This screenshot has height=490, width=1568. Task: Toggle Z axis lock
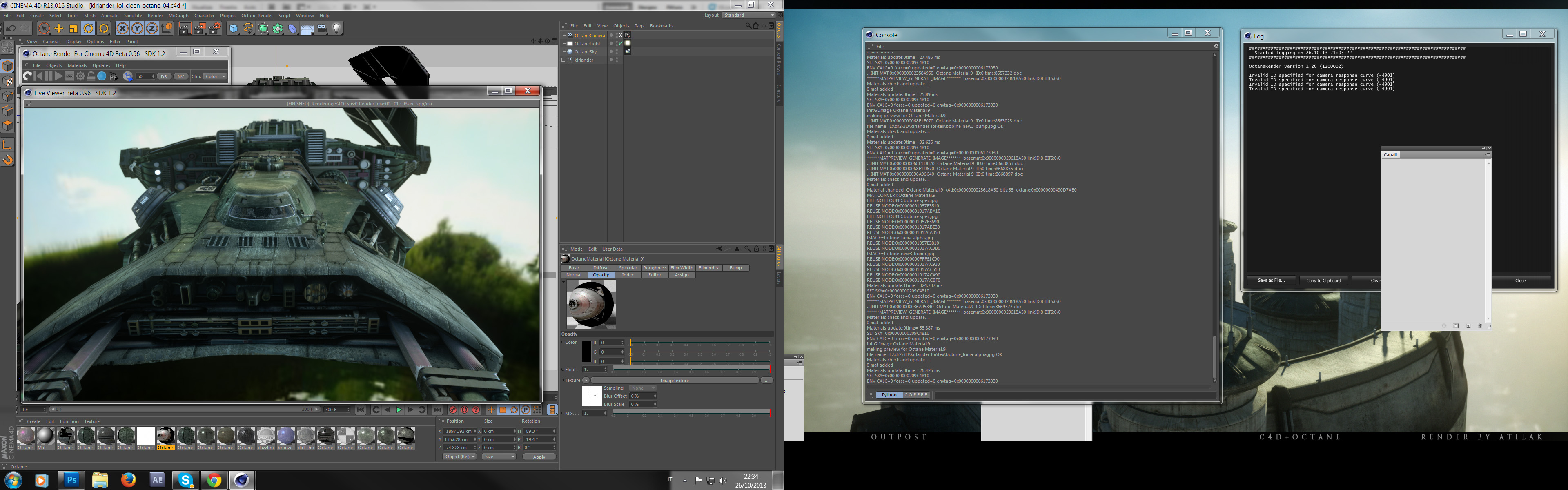(x=152, y=29)
